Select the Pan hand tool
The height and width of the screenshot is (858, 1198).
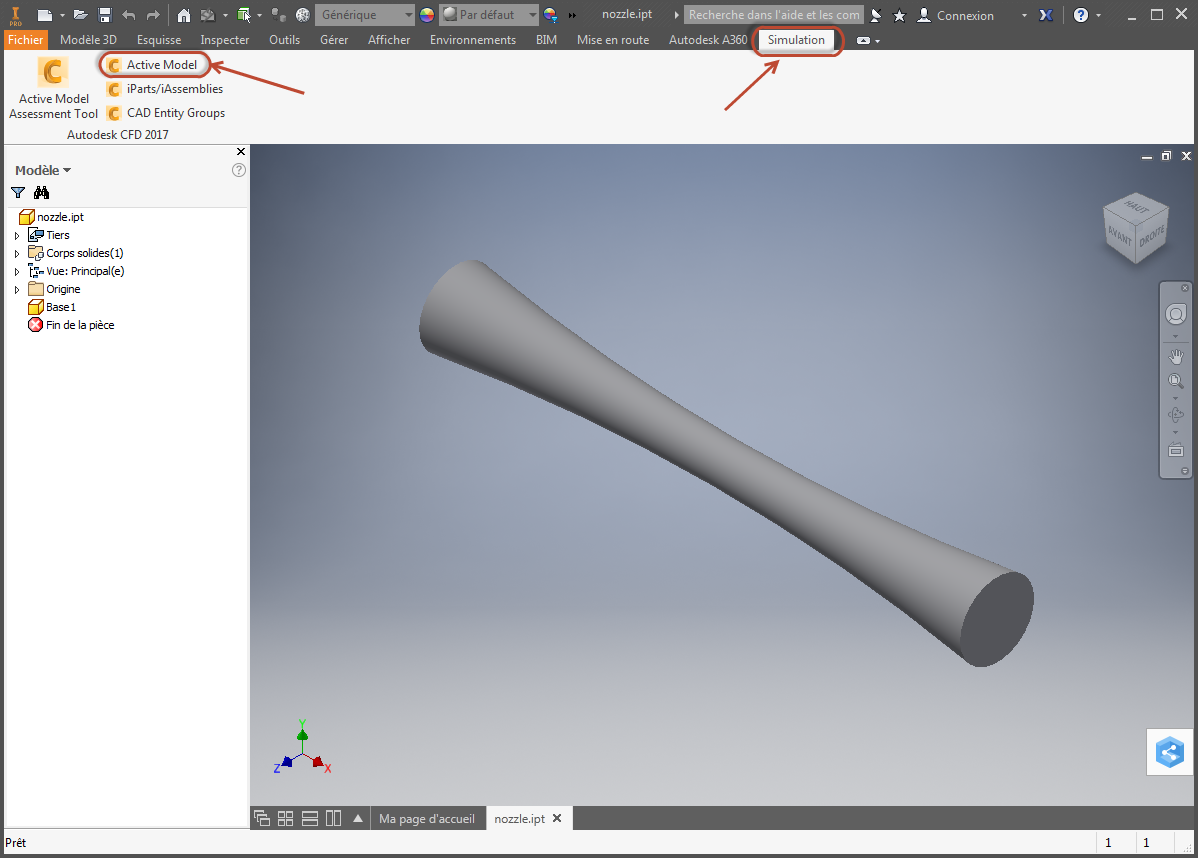coord(1175,357)
